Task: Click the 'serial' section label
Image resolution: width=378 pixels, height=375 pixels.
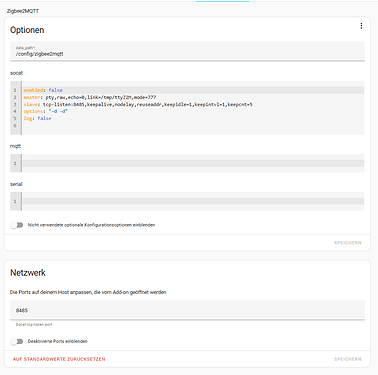Action: [x=16, y=184]
